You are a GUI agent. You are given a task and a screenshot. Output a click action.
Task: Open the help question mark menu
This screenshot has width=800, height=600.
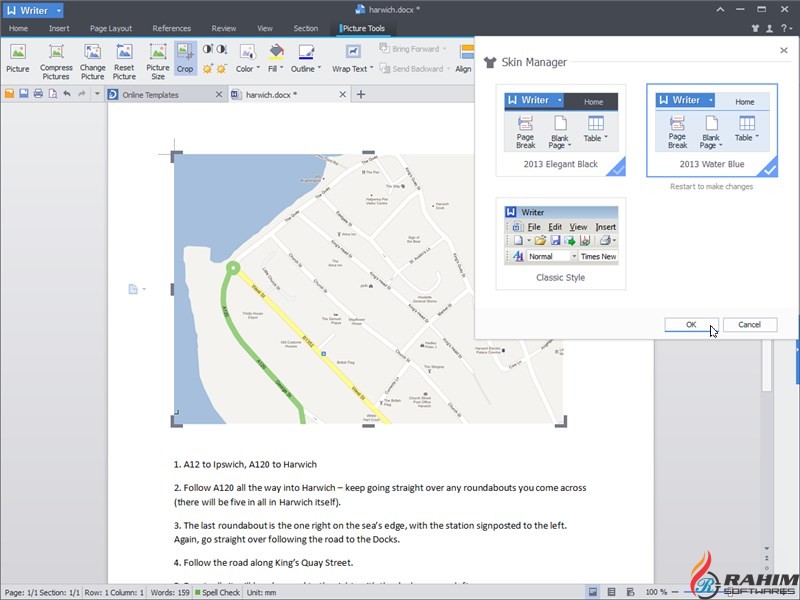(x=786, y=29)
